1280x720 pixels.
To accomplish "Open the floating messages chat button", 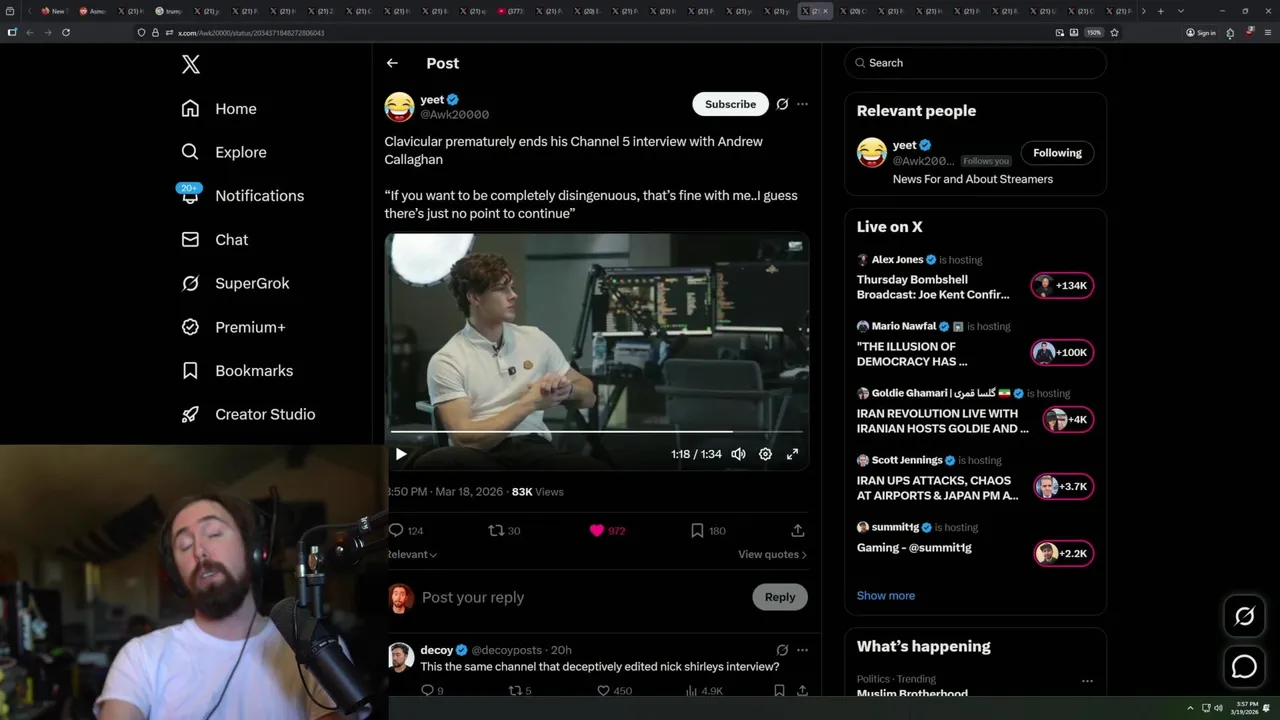I will tap(1244, 666).
